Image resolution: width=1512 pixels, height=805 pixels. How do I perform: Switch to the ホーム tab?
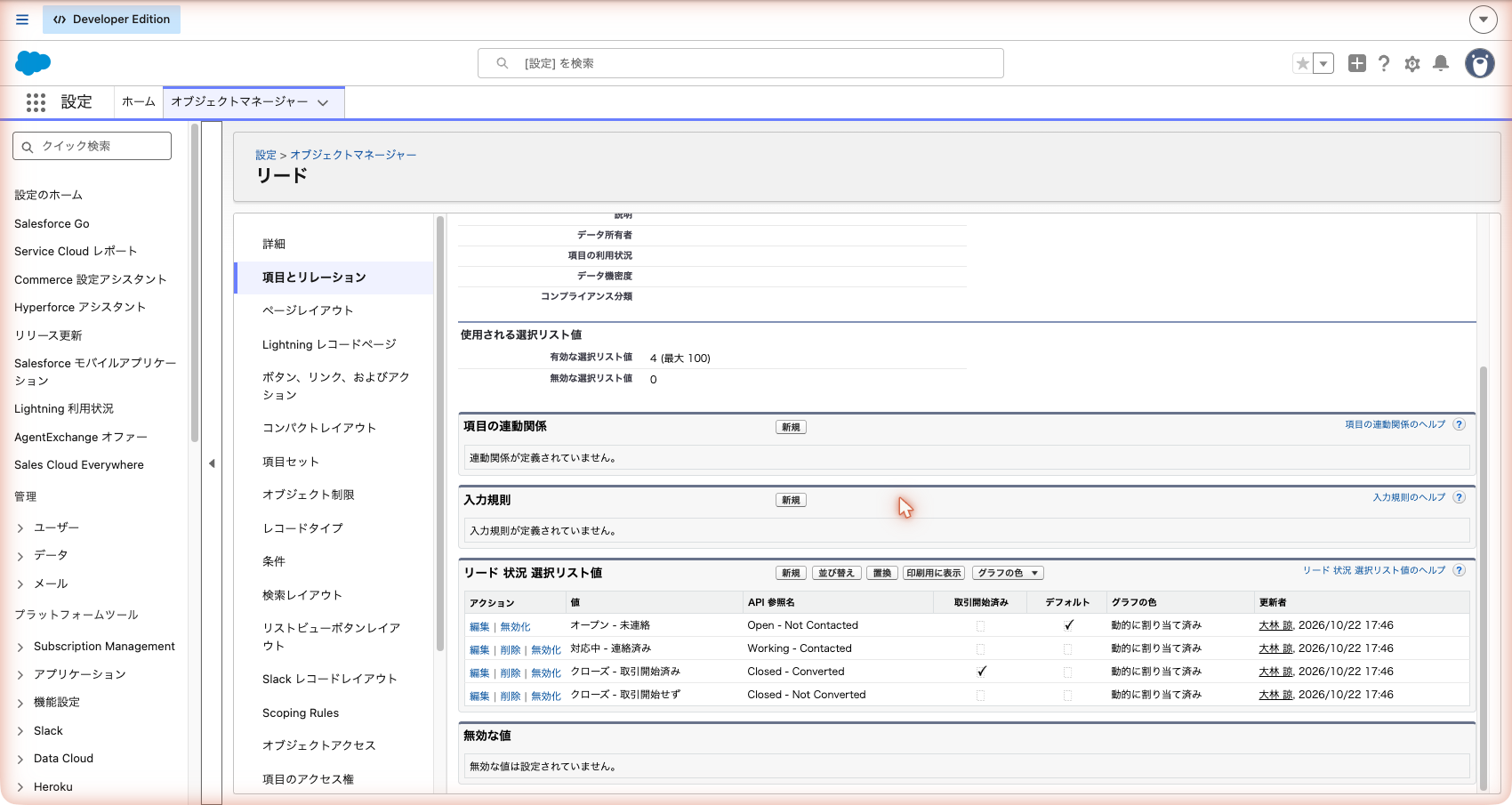coord(138,102)
